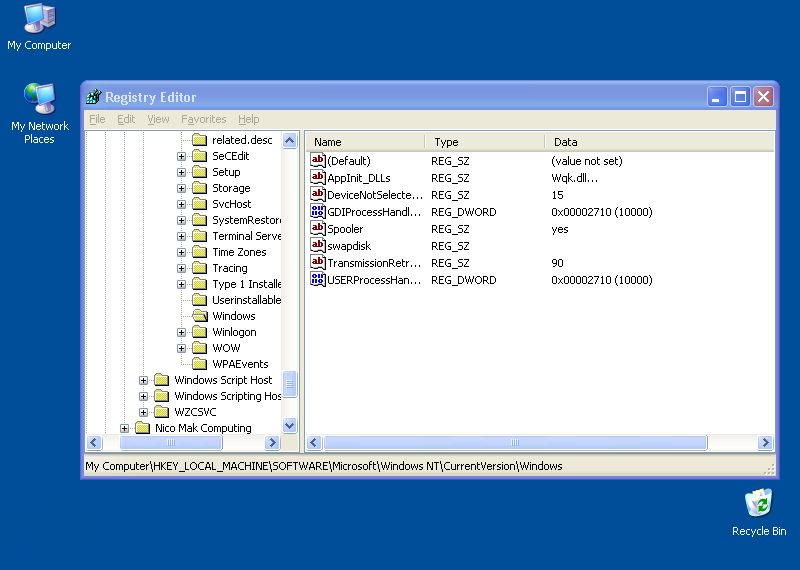
Task: Click the WPAEvents folder icon
Action: click(x=199, y=364)
